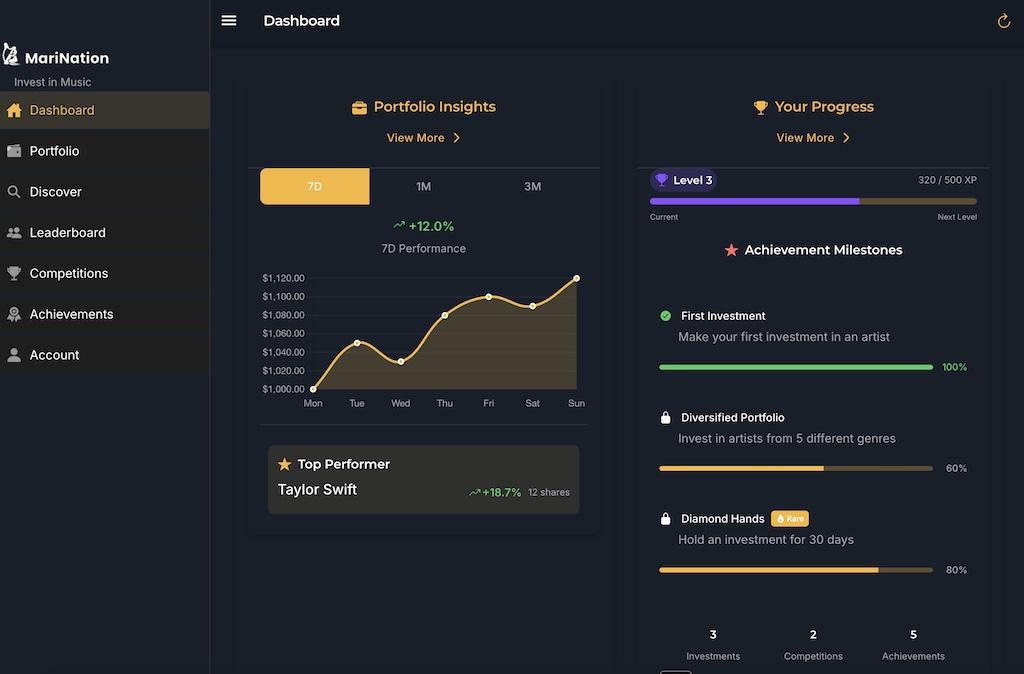Click the Competitions trophy icon in sidebar

(x=14, y=274)
